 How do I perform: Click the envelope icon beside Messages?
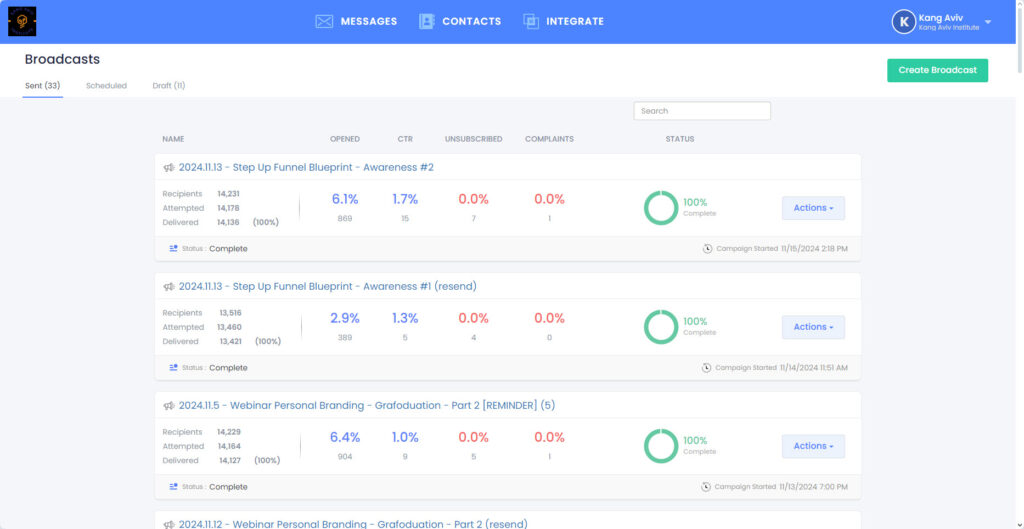[x=324, y=22]
